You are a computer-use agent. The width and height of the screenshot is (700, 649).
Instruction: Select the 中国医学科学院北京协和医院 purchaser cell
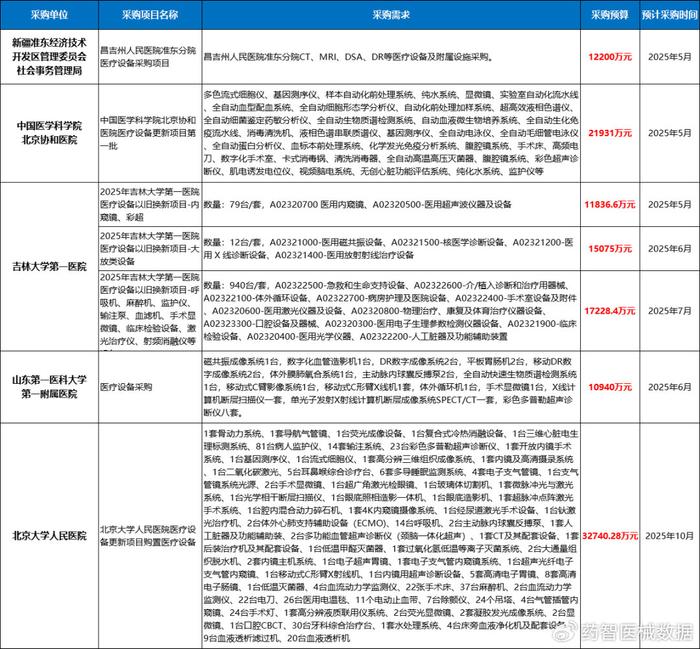pos(49,133)
